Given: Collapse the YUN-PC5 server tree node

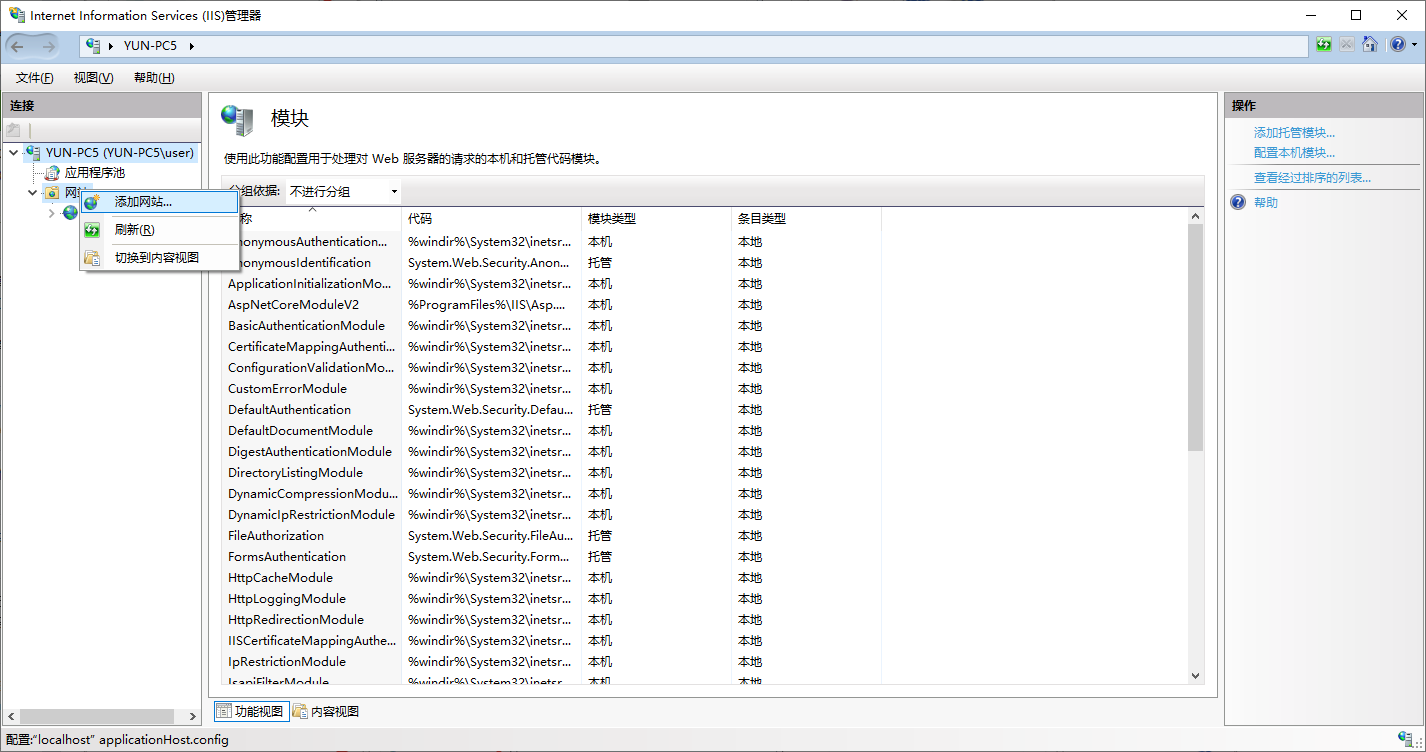Looking at the screenshot, I should [13, 153].
